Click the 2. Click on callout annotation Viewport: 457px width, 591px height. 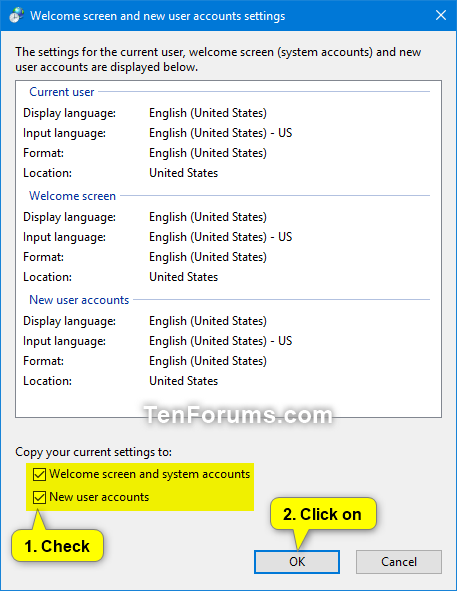point(323,514)
